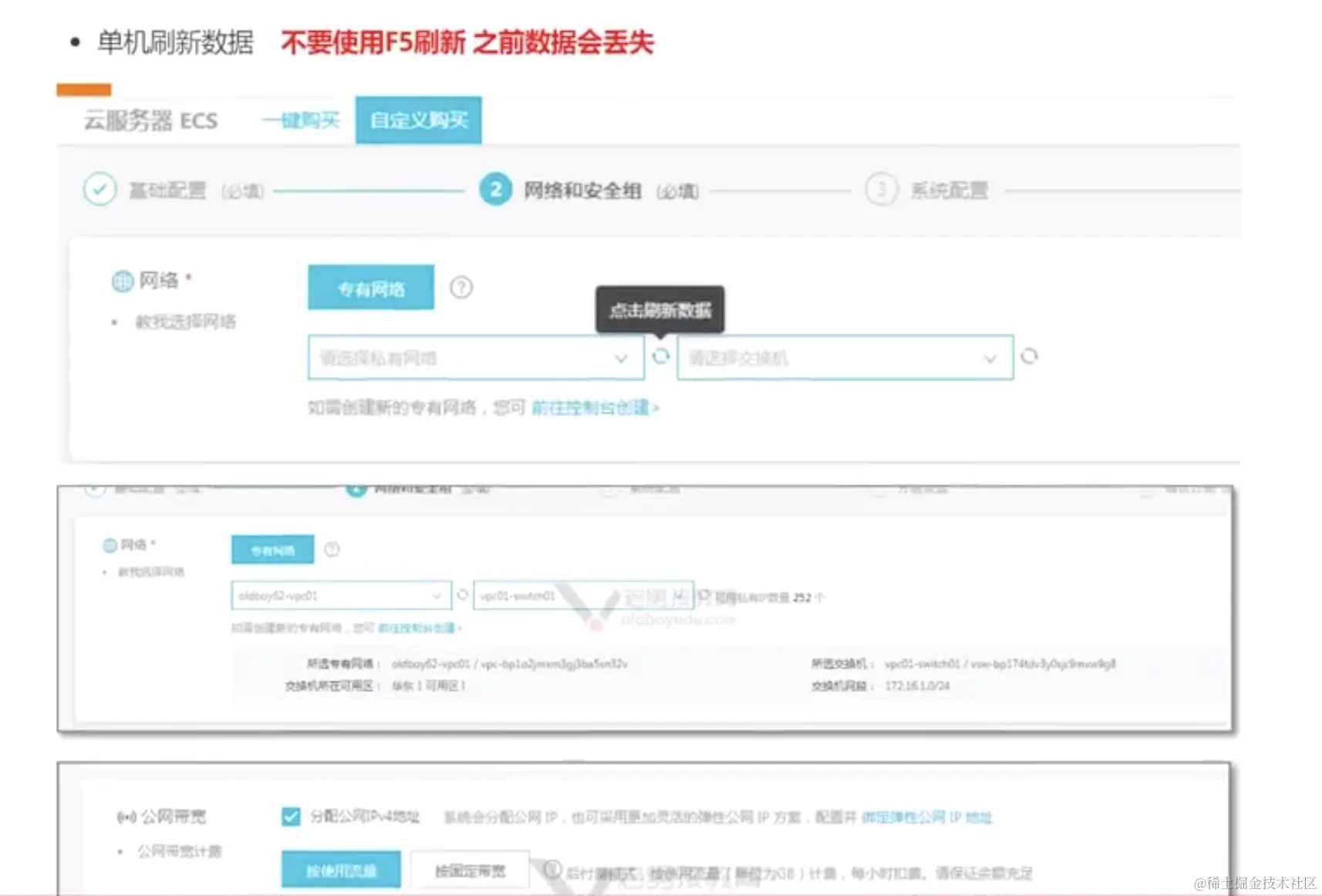Click refresh icon under 点击刷新数据 tooltip
1322x896 pixels.
661,355
